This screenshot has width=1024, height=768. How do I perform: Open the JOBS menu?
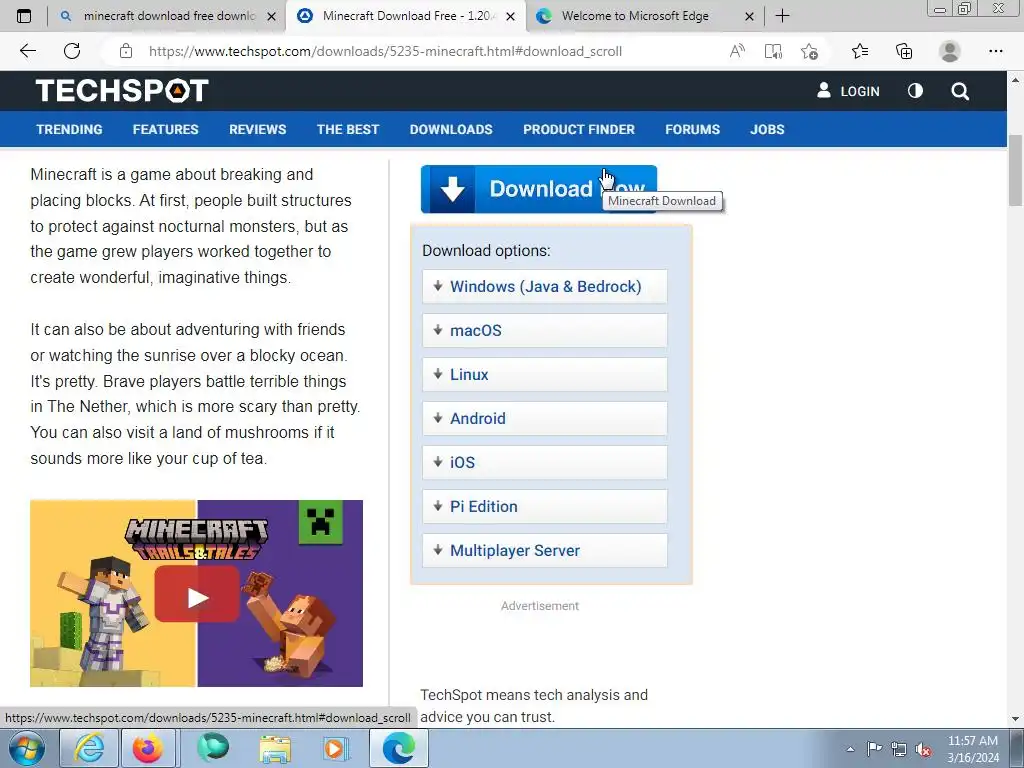(767, 129)
